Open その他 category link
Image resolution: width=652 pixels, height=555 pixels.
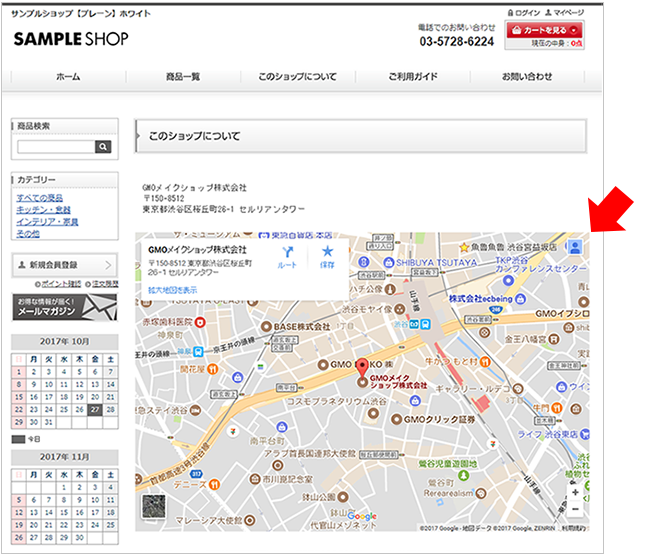[28, 234]
